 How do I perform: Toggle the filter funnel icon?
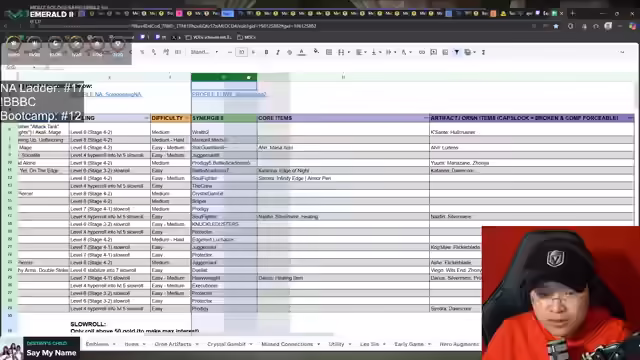coord(457,52)
